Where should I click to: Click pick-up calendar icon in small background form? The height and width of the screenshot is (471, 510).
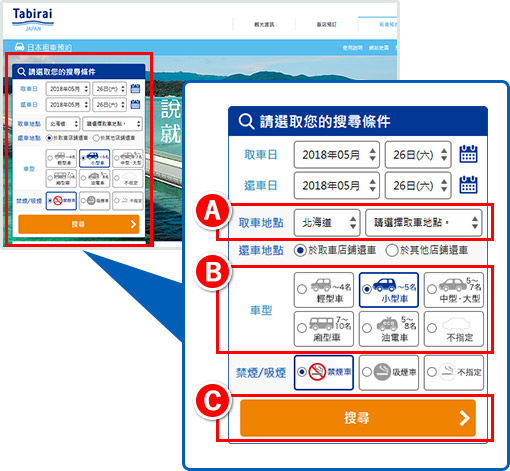(x=135, y=89)
